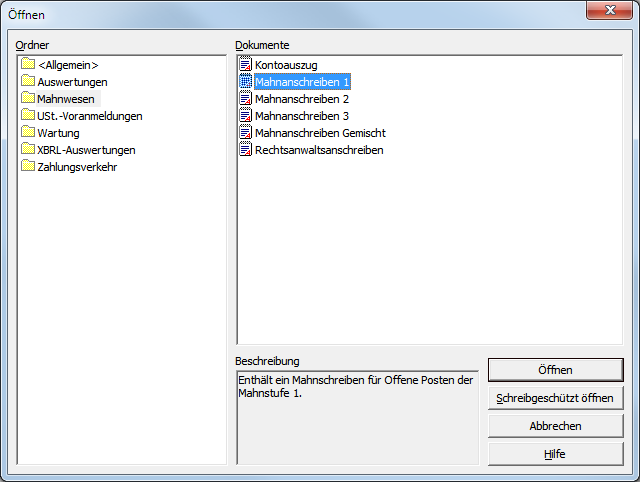640x482 pixels.
Task: Click Schreibgeschützt öffnen button
Action: [556, 398]
